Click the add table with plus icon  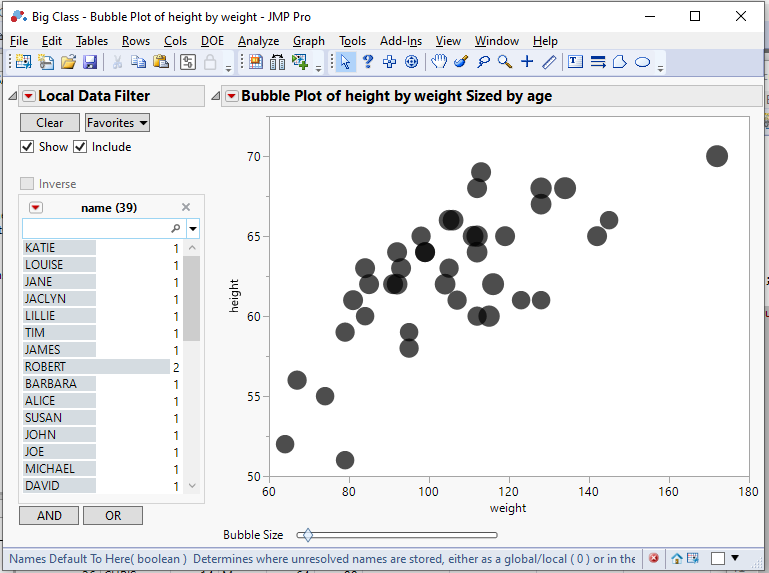(300, 62)
